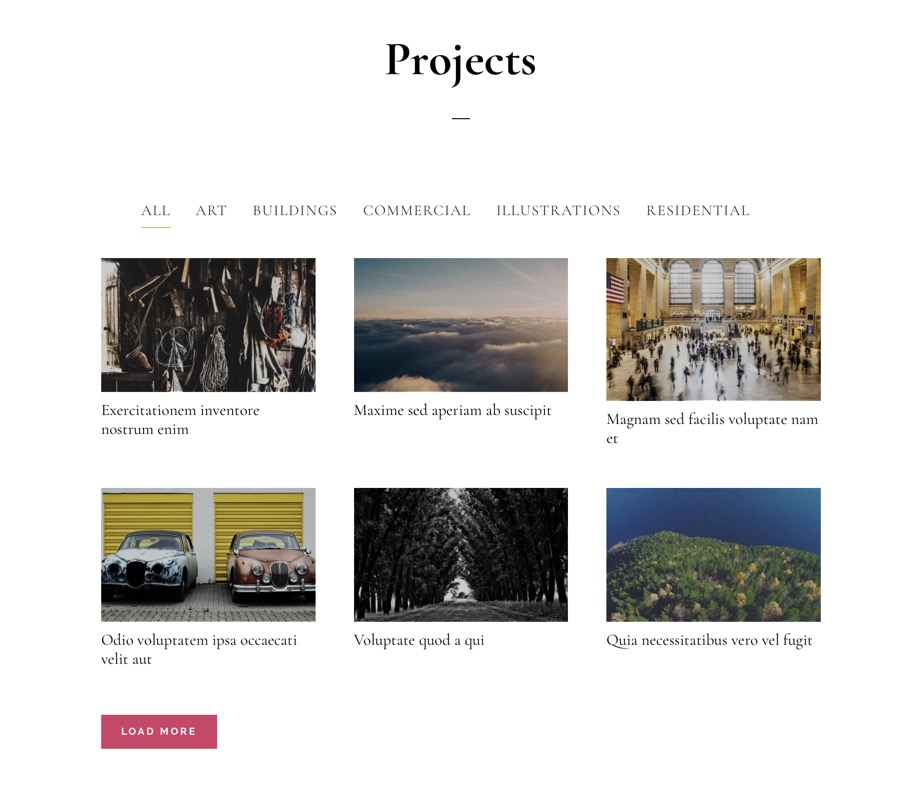Viewport: 902px width, 790px height.
Task: Open the aerial forest coastline image
Action: pyautogui.click(x=713, y=555)
